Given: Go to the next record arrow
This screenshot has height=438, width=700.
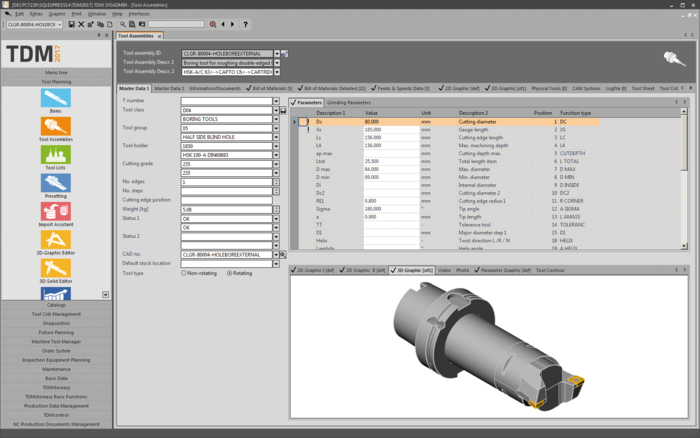Looking at the screenshot, I should 233,25.
